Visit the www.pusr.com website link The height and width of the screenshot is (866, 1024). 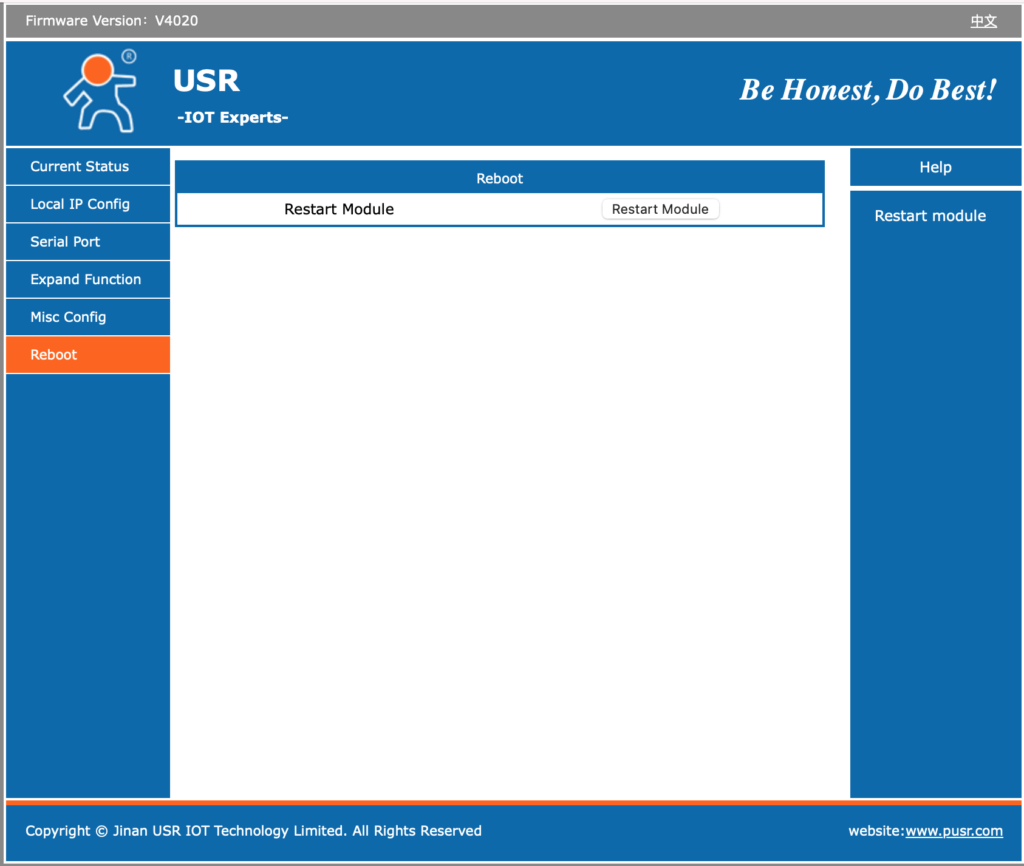[954, 831]
